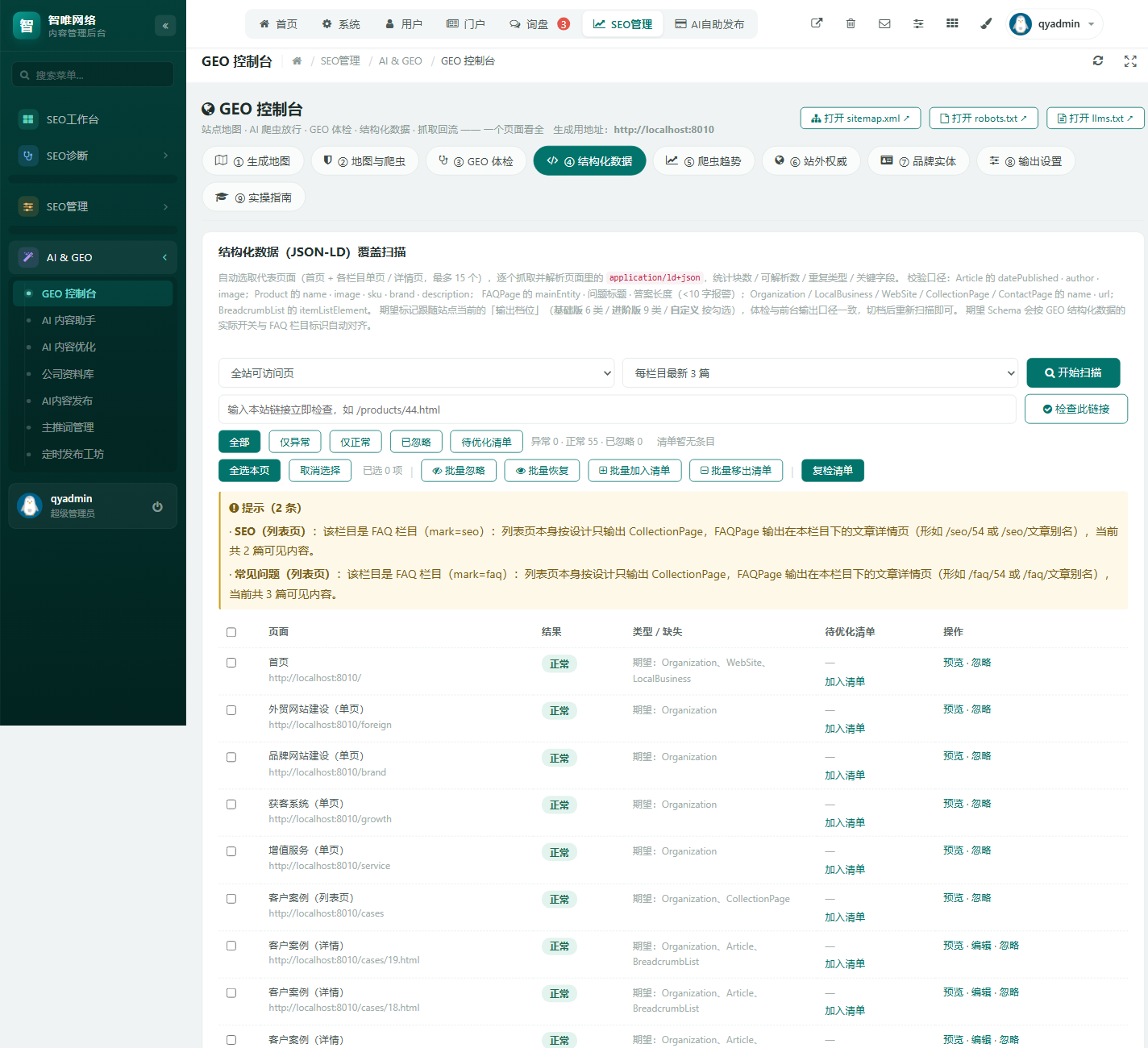
Task: Expand the SEO诊断 sidebar menu
Action: pos(94,156)
